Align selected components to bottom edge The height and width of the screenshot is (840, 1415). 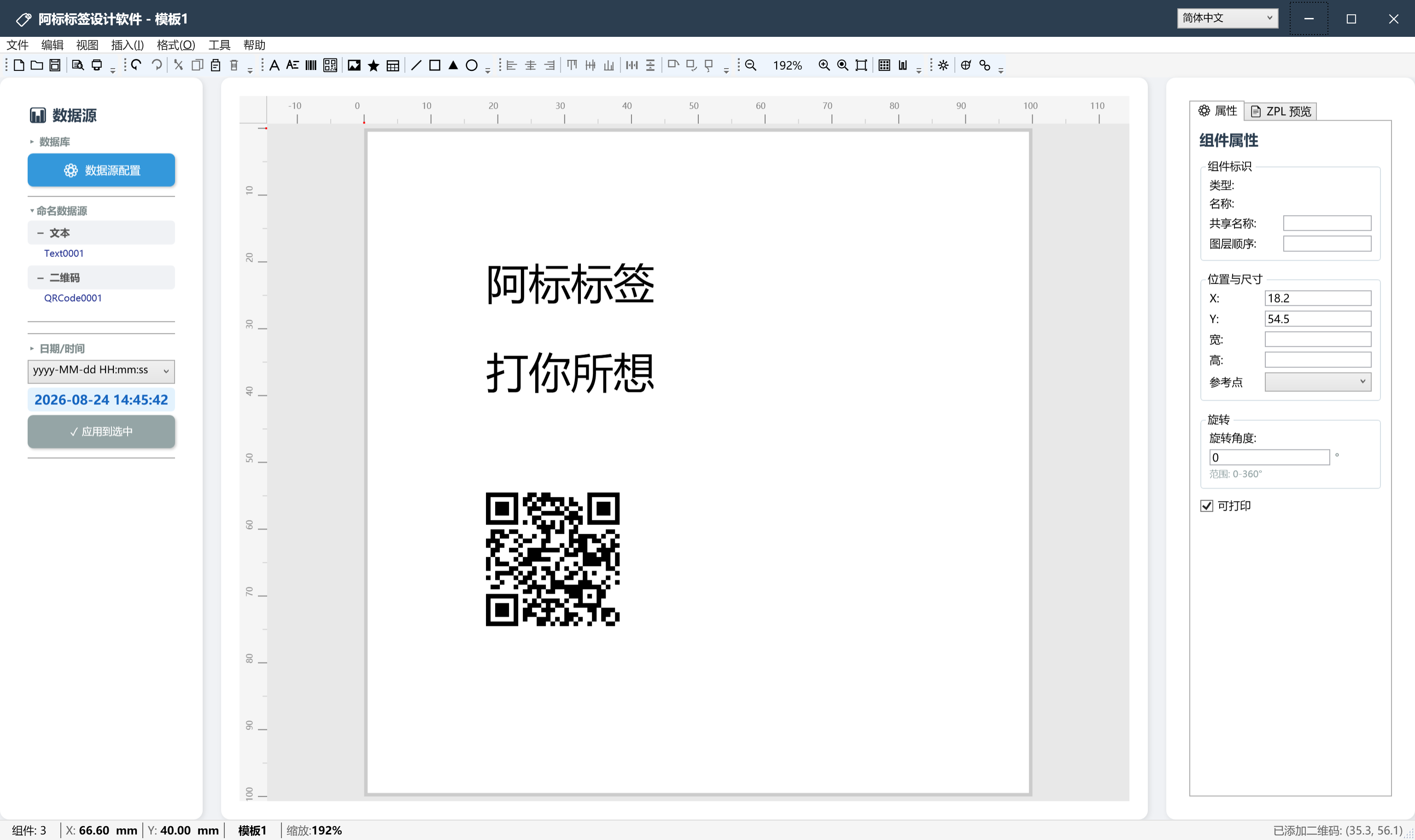(609, 65)
